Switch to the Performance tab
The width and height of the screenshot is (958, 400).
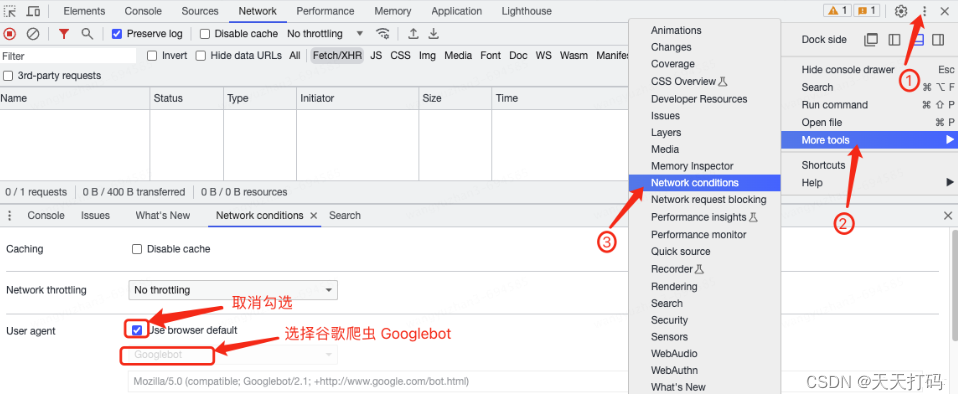coord(325,11)
